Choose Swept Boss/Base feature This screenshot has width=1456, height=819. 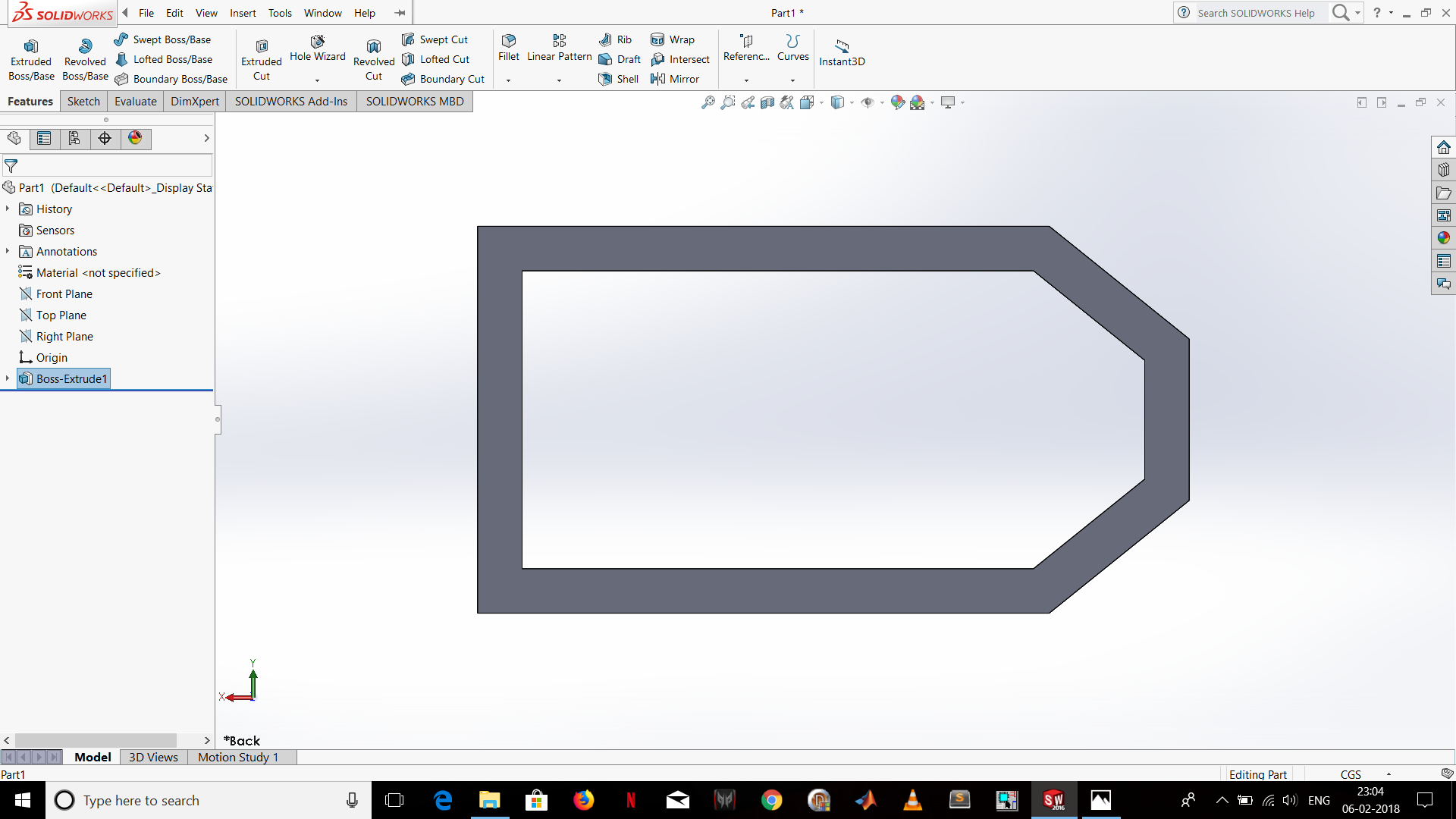[x=163, y=39]
